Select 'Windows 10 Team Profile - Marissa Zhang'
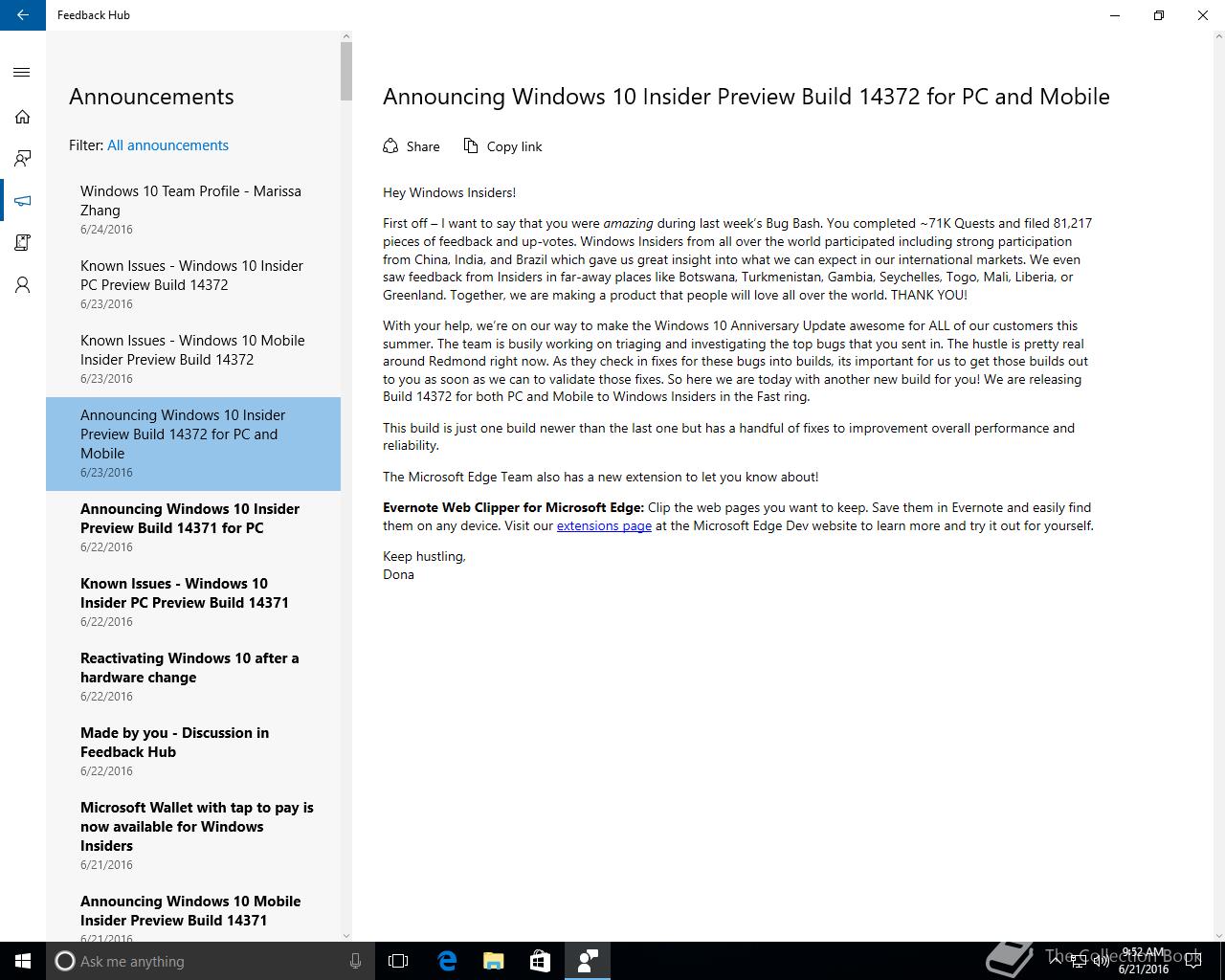This screenshot has height=980, width=1225. (x=193, y=211)
